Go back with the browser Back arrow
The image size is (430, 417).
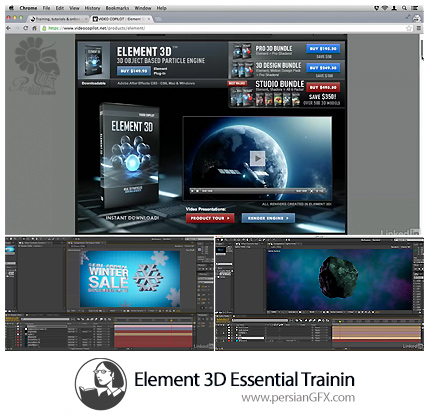pyautogui.click(x=9, y=28)
